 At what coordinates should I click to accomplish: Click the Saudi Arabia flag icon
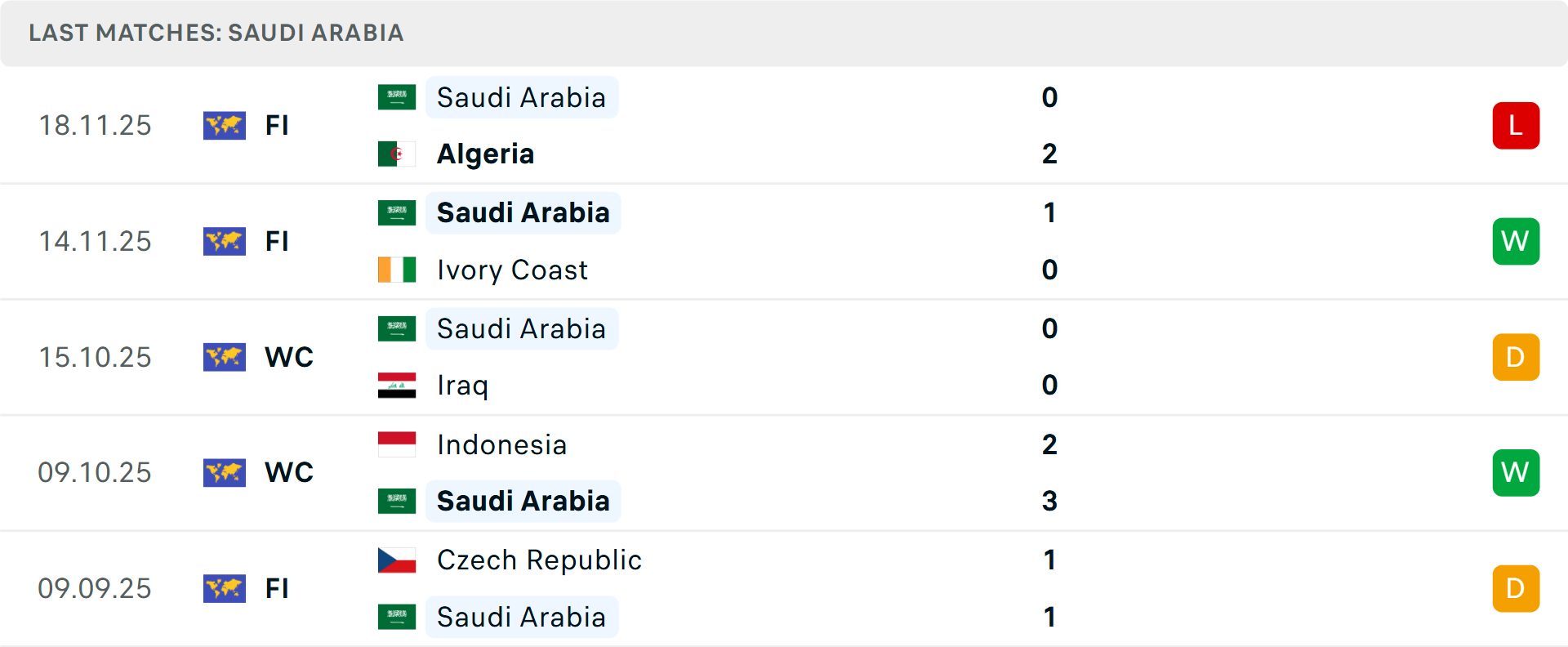point(397,96)
